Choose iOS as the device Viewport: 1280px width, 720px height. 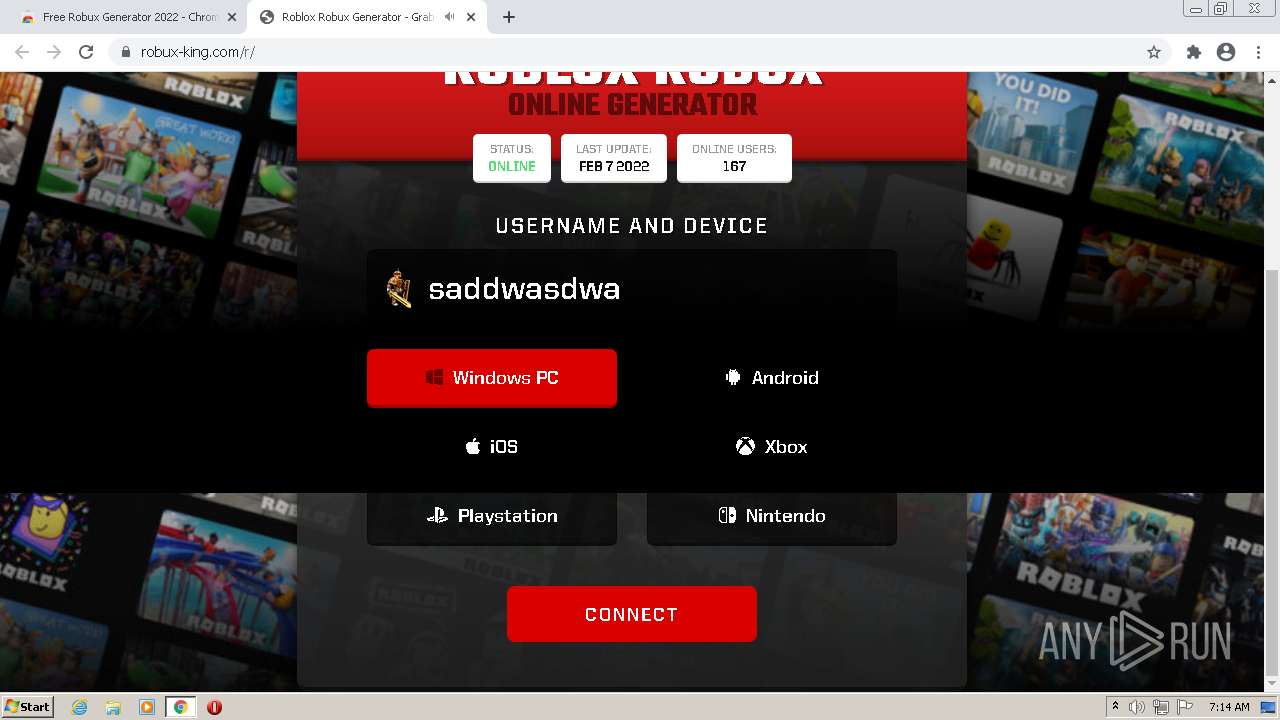(x=492, y=447)
